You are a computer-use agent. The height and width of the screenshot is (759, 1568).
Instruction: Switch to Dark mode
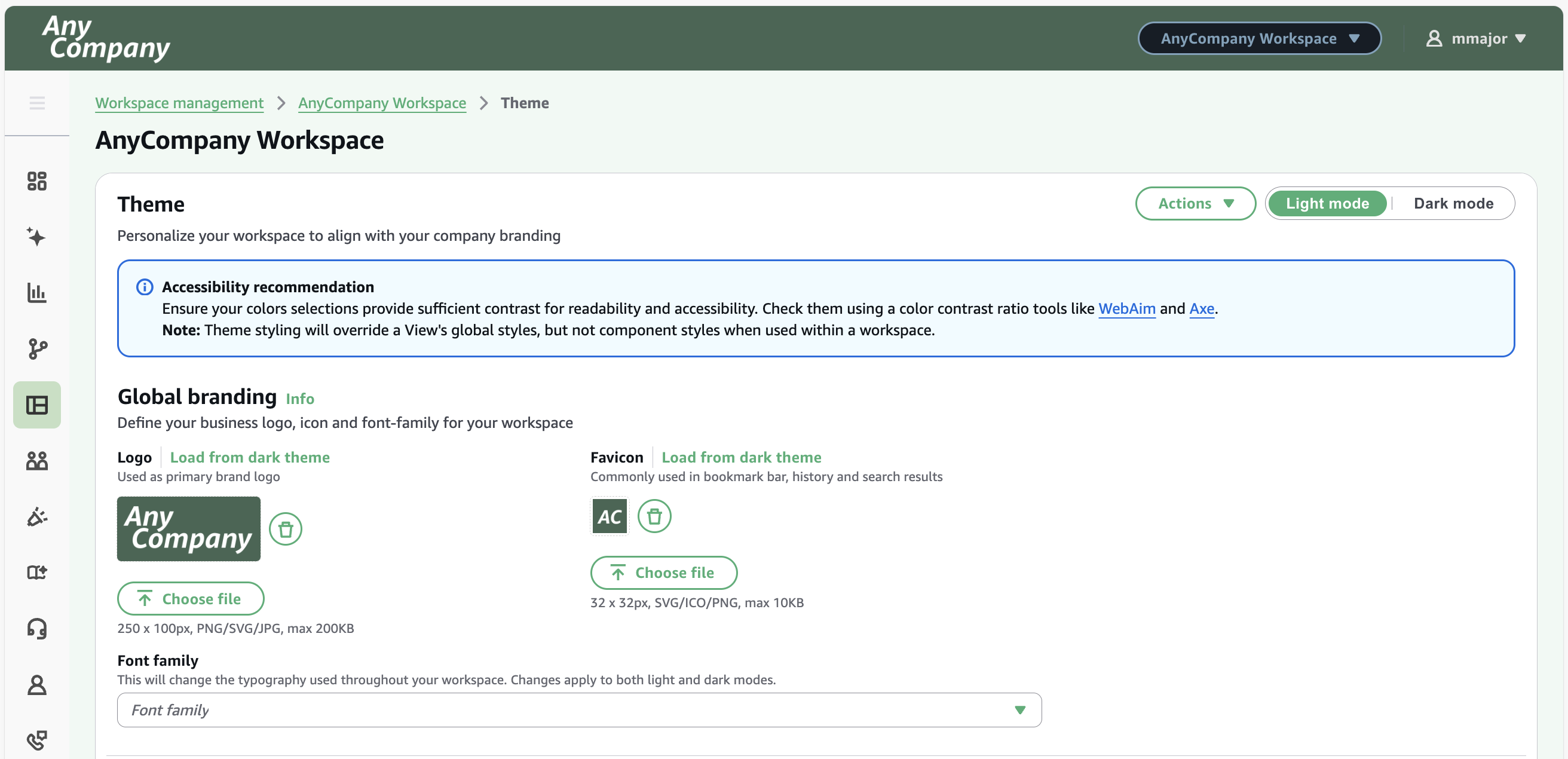(x=1453, y=203)
